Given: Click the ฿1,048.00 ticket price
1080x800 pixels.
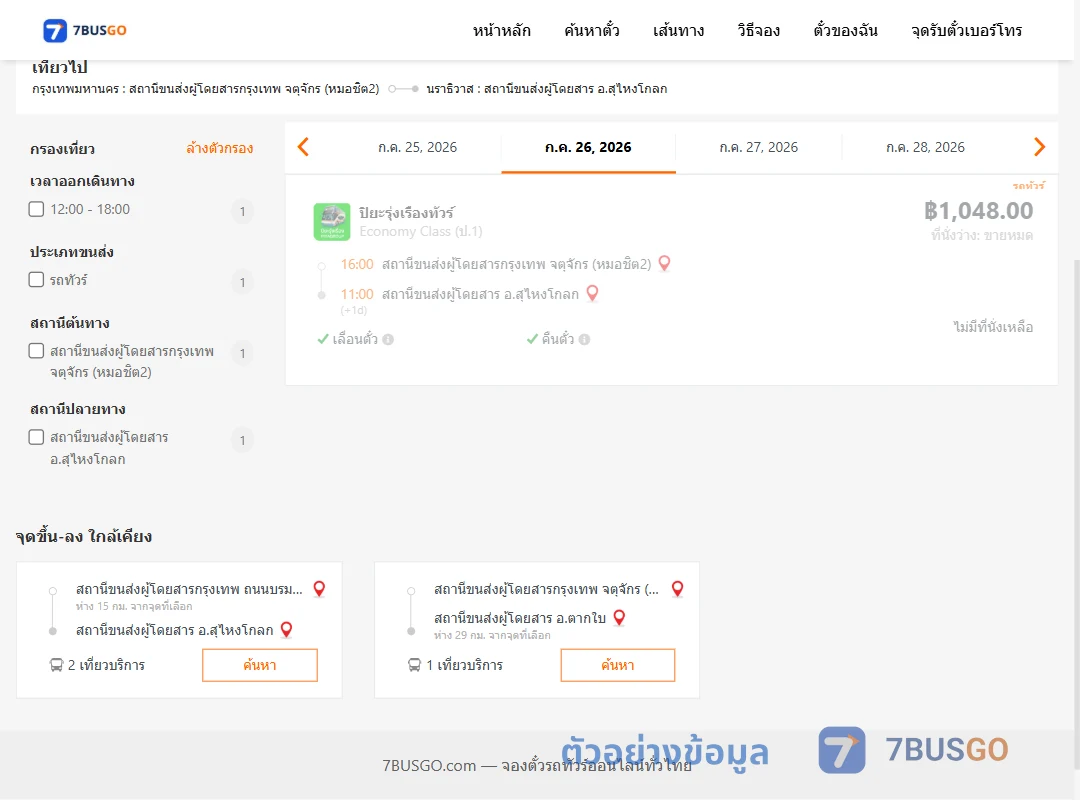Looking at the screenshot, I should tap(979, 210).
